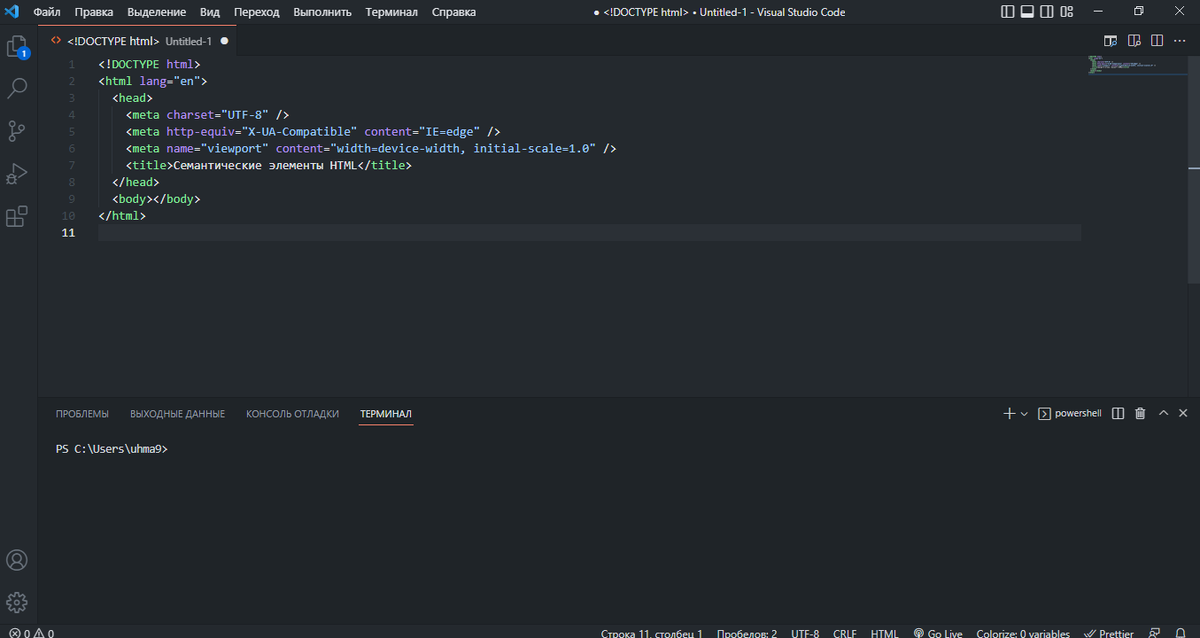Screen dimensions: 1200x638
Task: Select the powershell terminal entry
Action: (1069, 413)
